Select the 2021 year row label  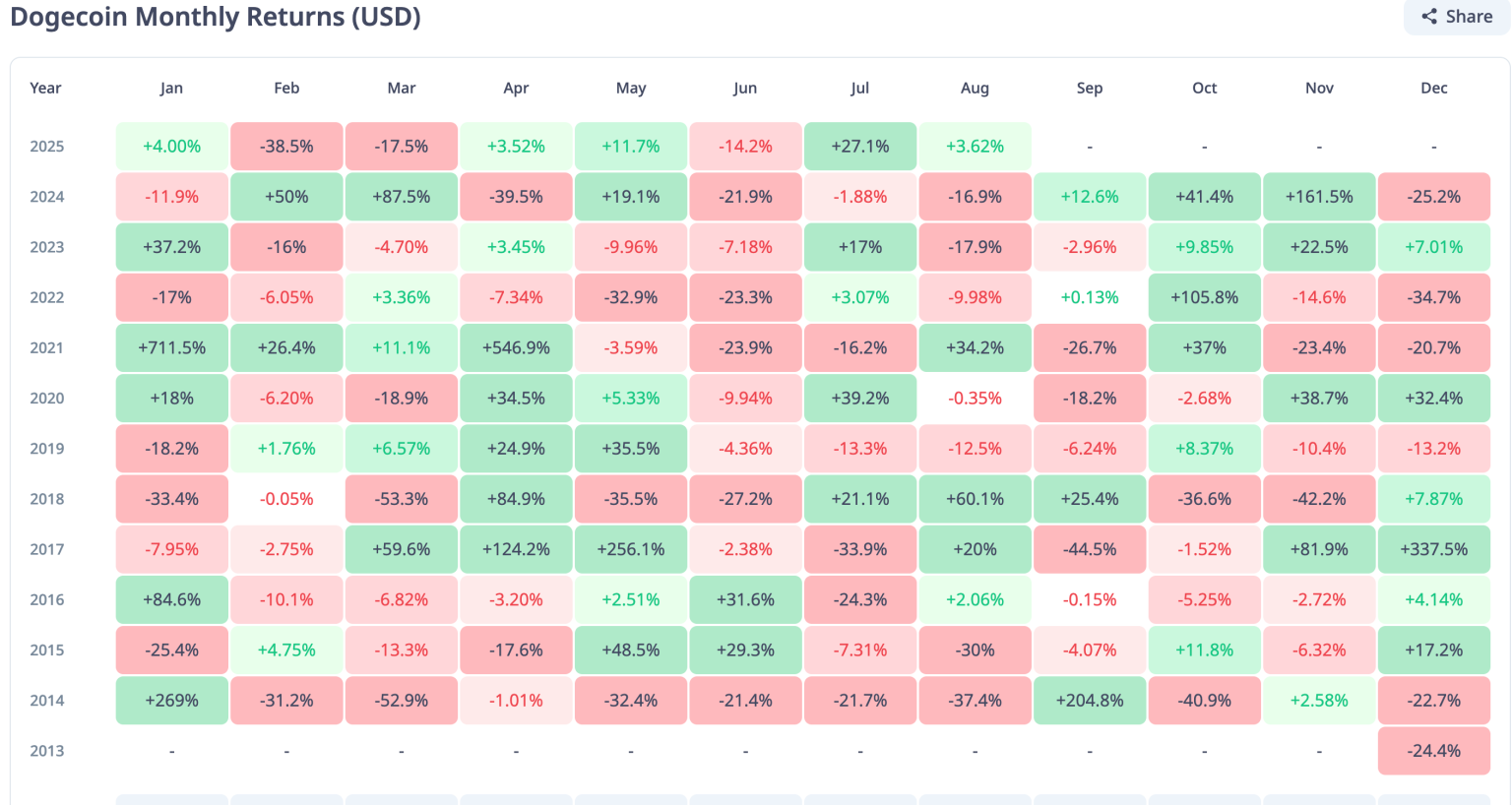pos(46,348)
